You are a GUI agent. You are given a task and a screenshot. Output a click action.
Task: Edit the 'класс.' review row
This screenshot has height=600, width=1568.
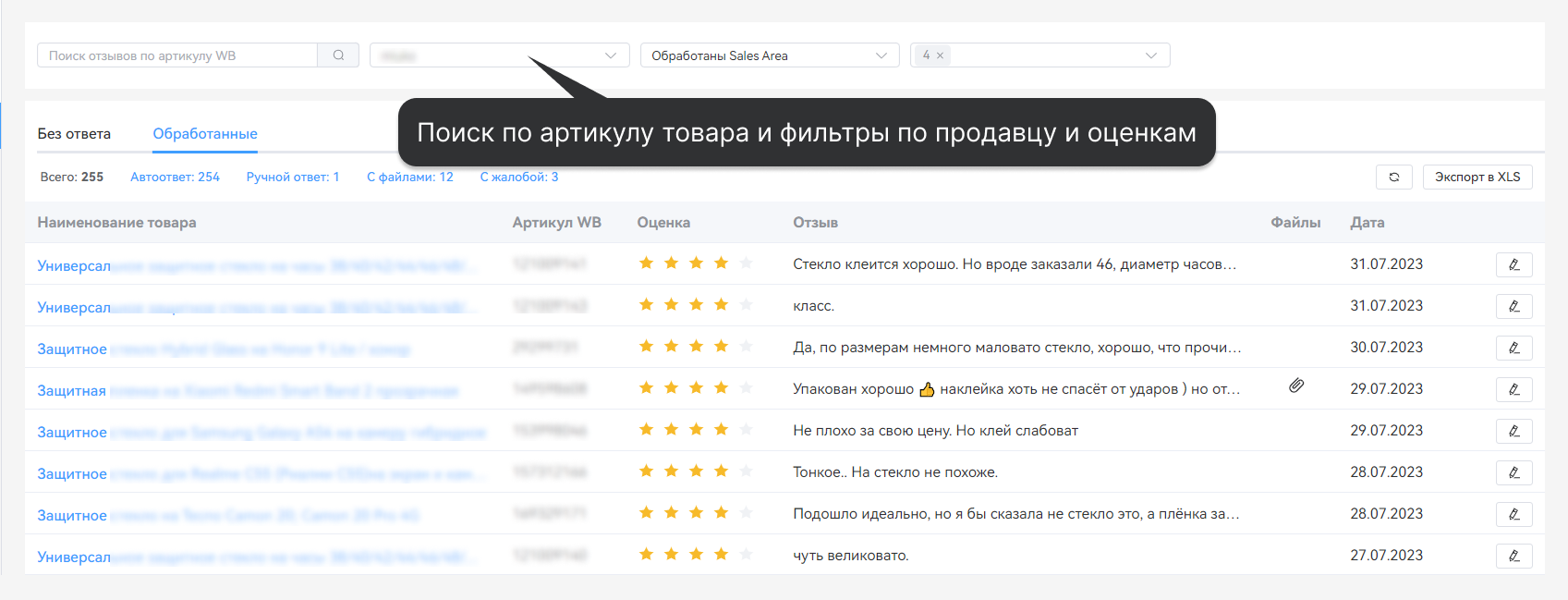[x=1513, y=306]
